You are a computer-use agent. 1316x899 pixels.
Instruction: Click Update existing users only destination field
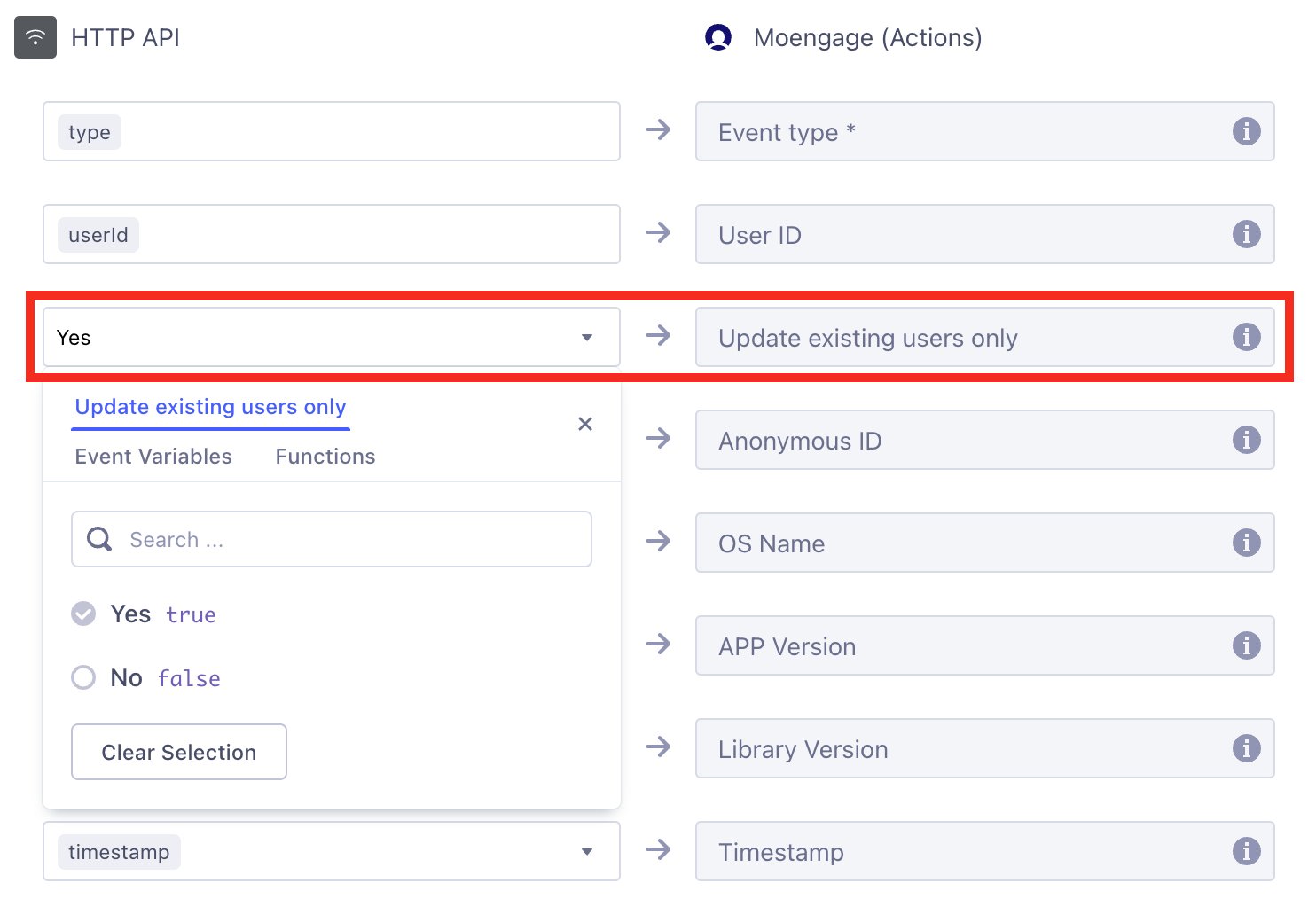[985, 337]
